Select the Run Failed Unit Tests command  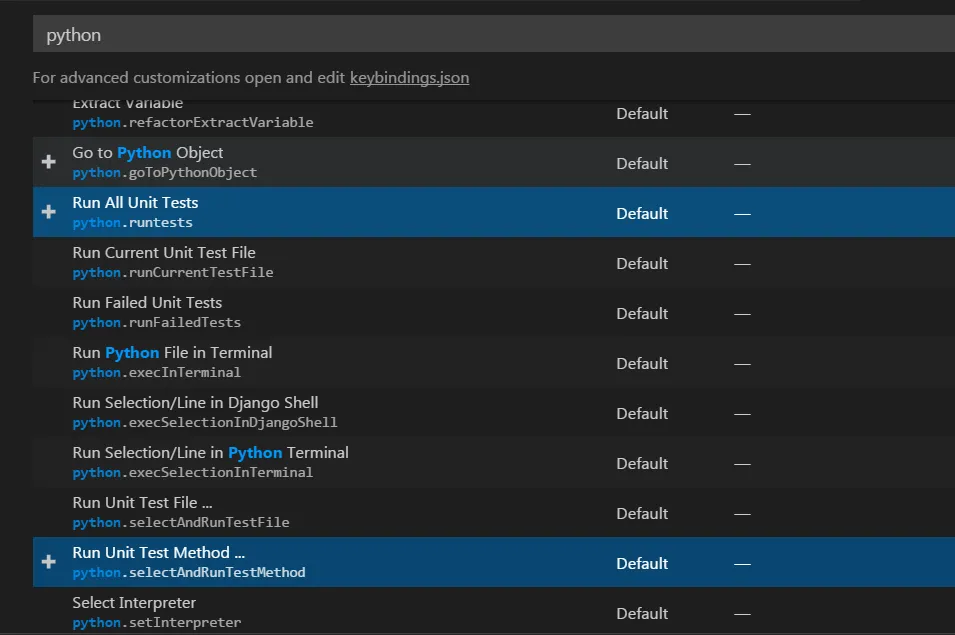(x=147, y=303)
